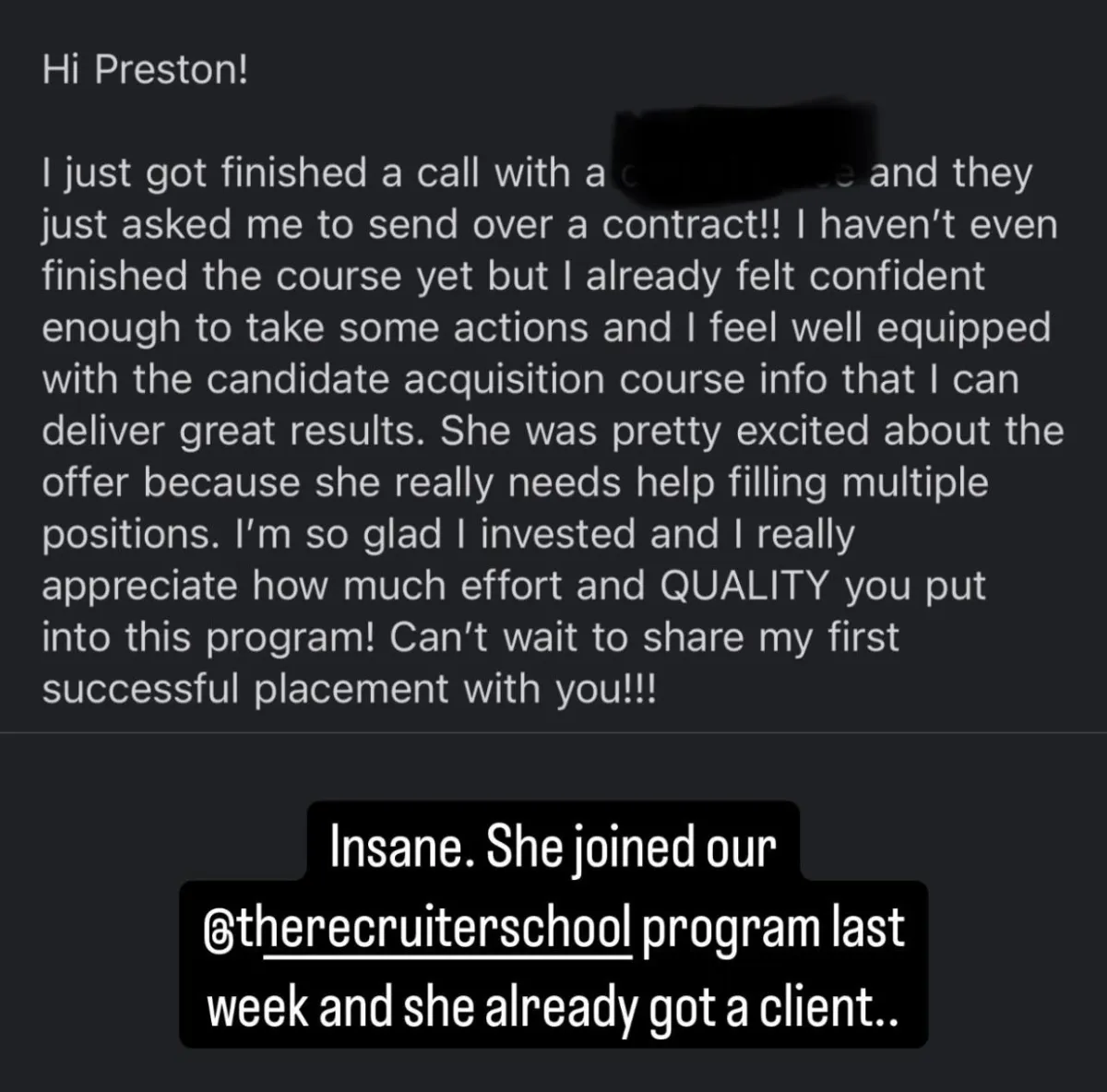Tap the phrase "Can't wait to share my first"
The image size is (1107, 1092).
click(x=644, y=639)
